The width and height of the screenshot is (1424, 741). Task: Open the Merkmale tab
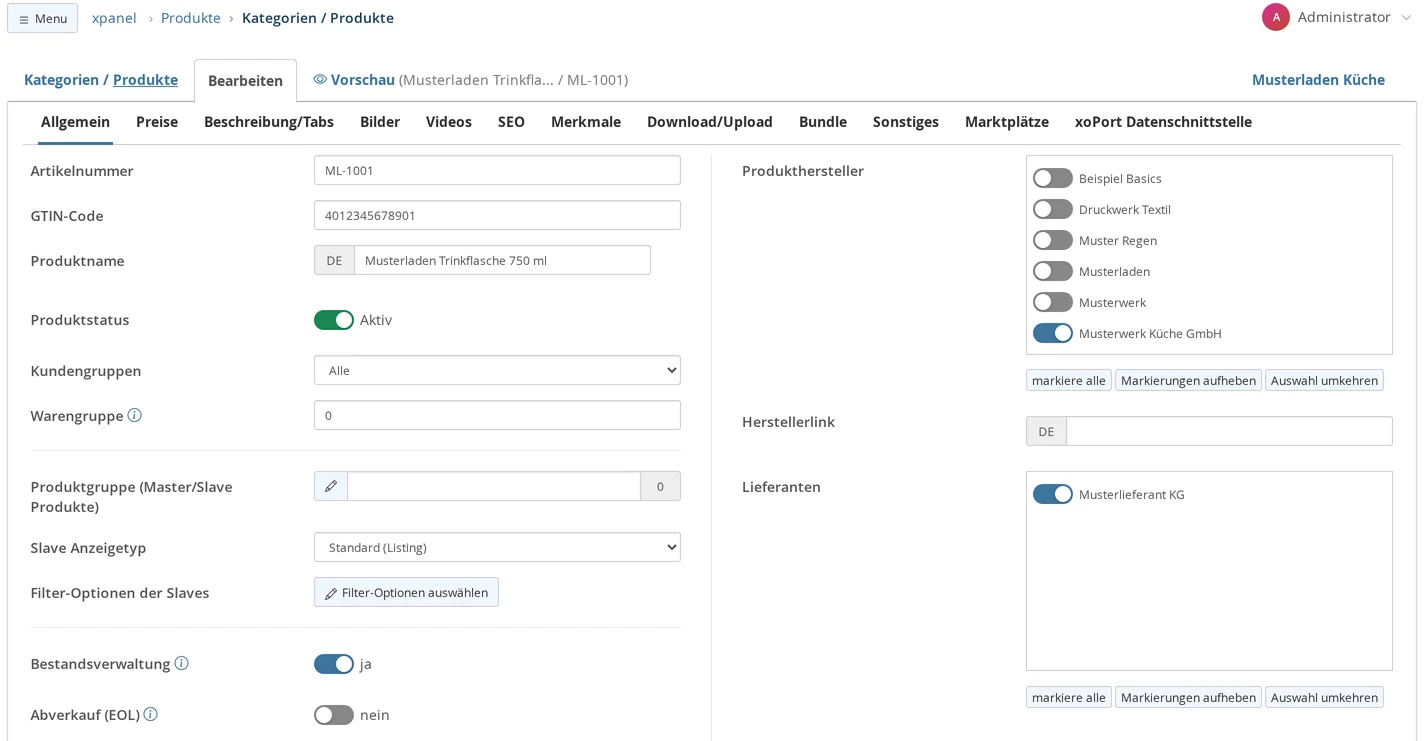[x=586, y=122]
